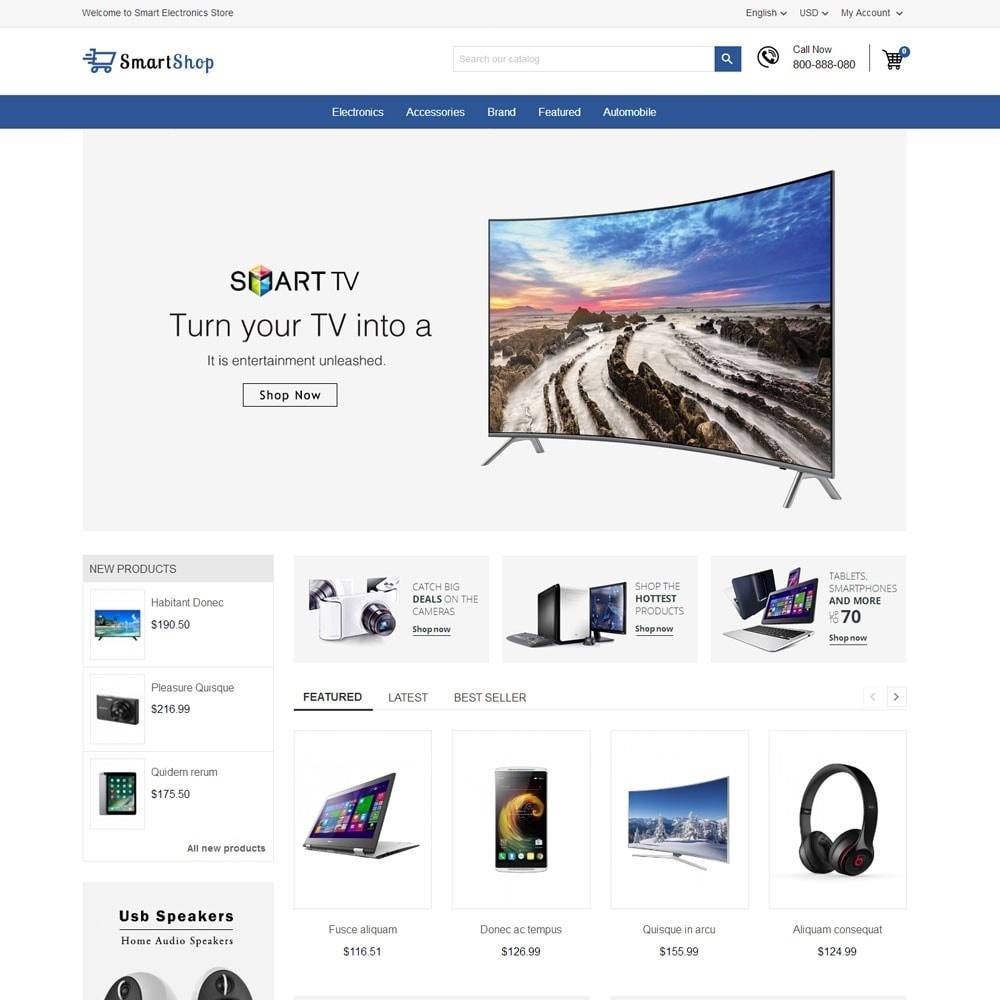Open the Pleasure Quisque camera thumbnail

click(x=117, y=709)
